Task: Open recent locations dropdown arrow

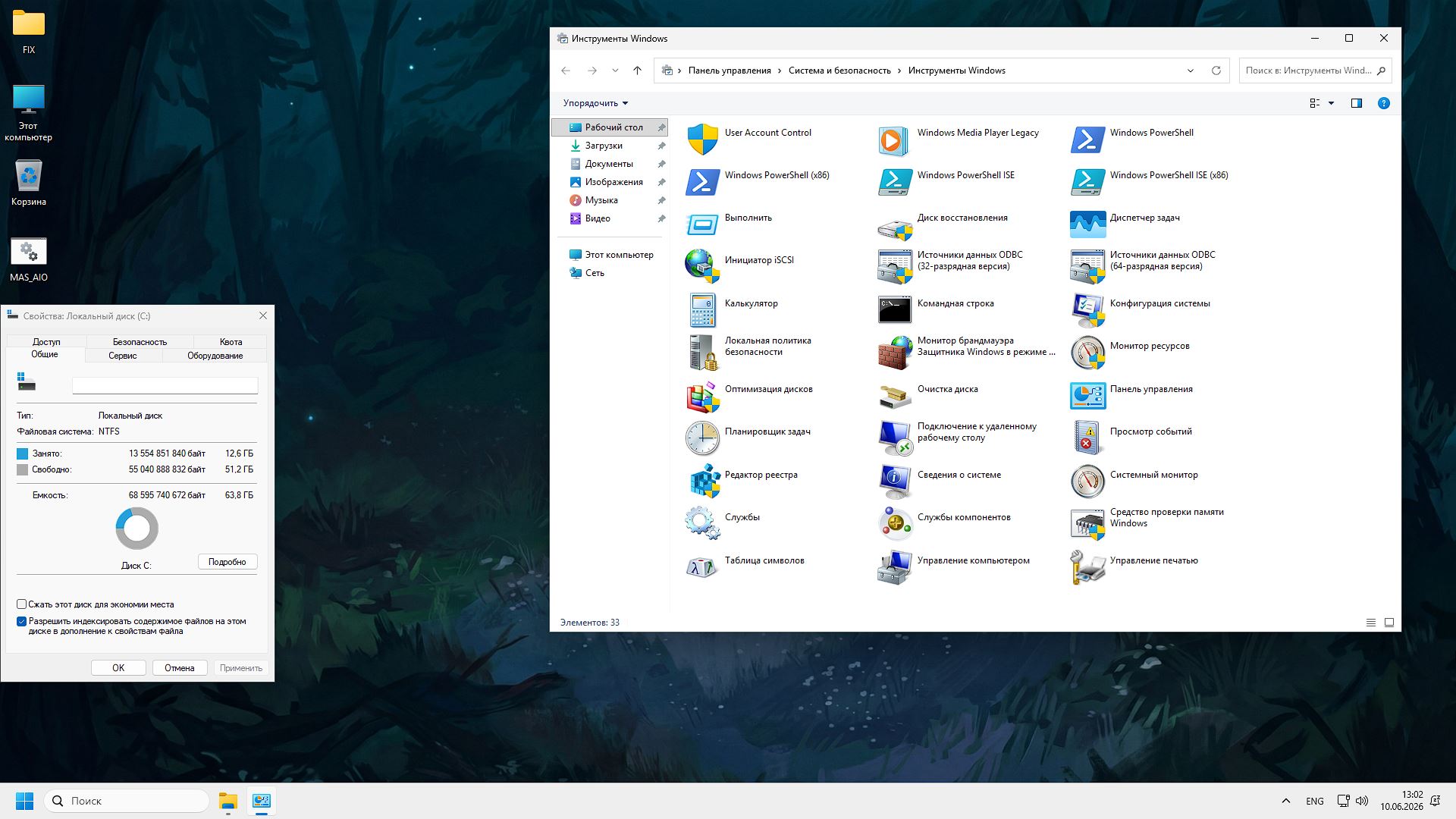Action: point(615,71)
